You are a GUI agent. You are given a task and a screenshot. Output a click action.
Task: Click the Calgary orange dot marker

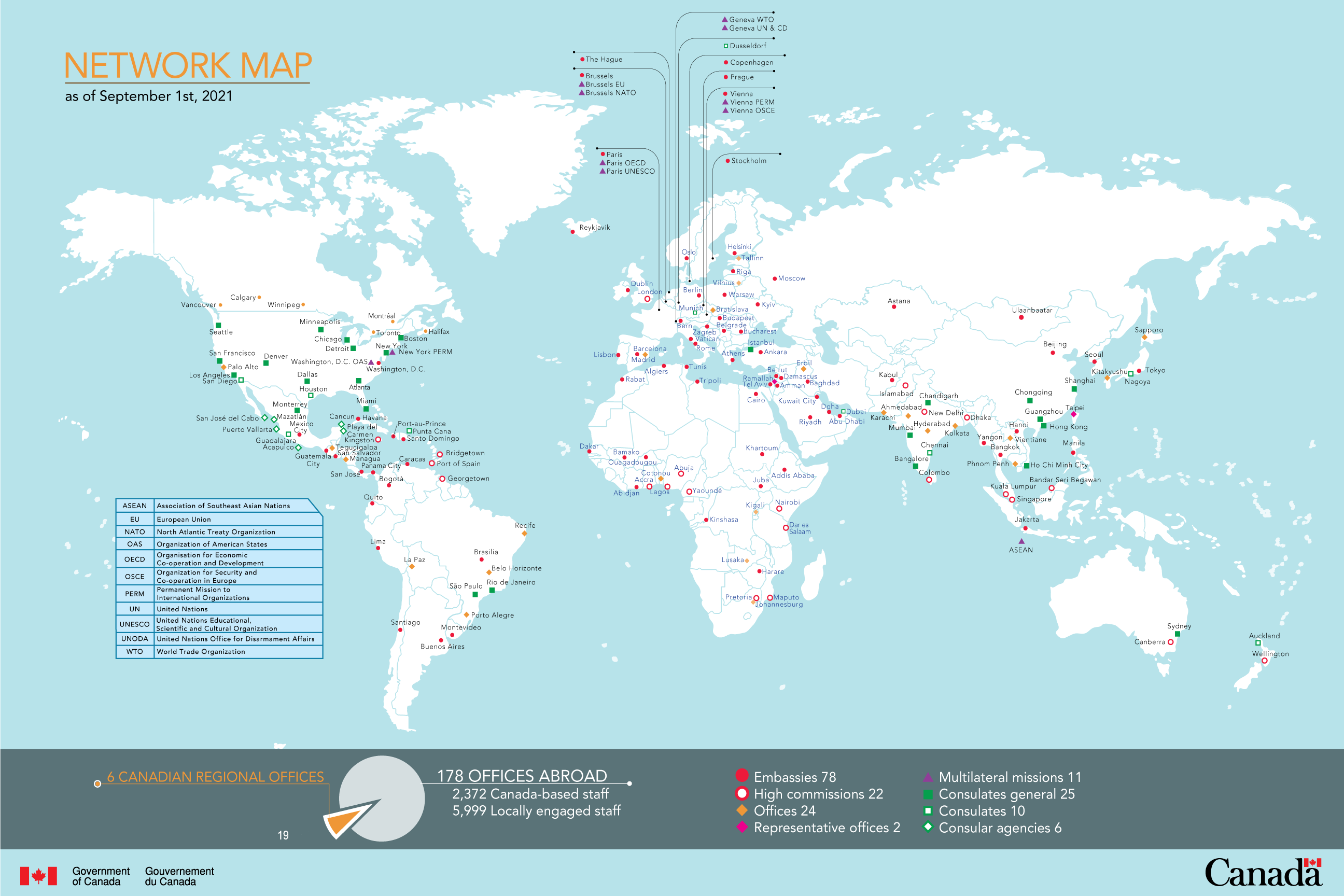coord(259,297)
